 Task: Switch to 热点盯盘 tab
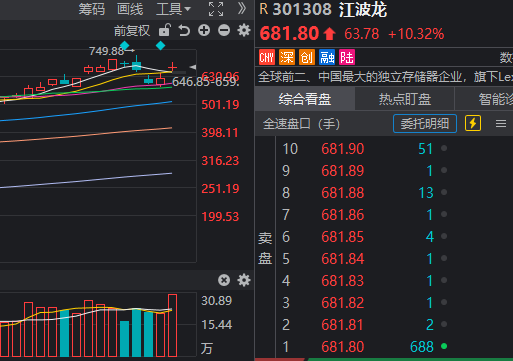pos(405,99)
